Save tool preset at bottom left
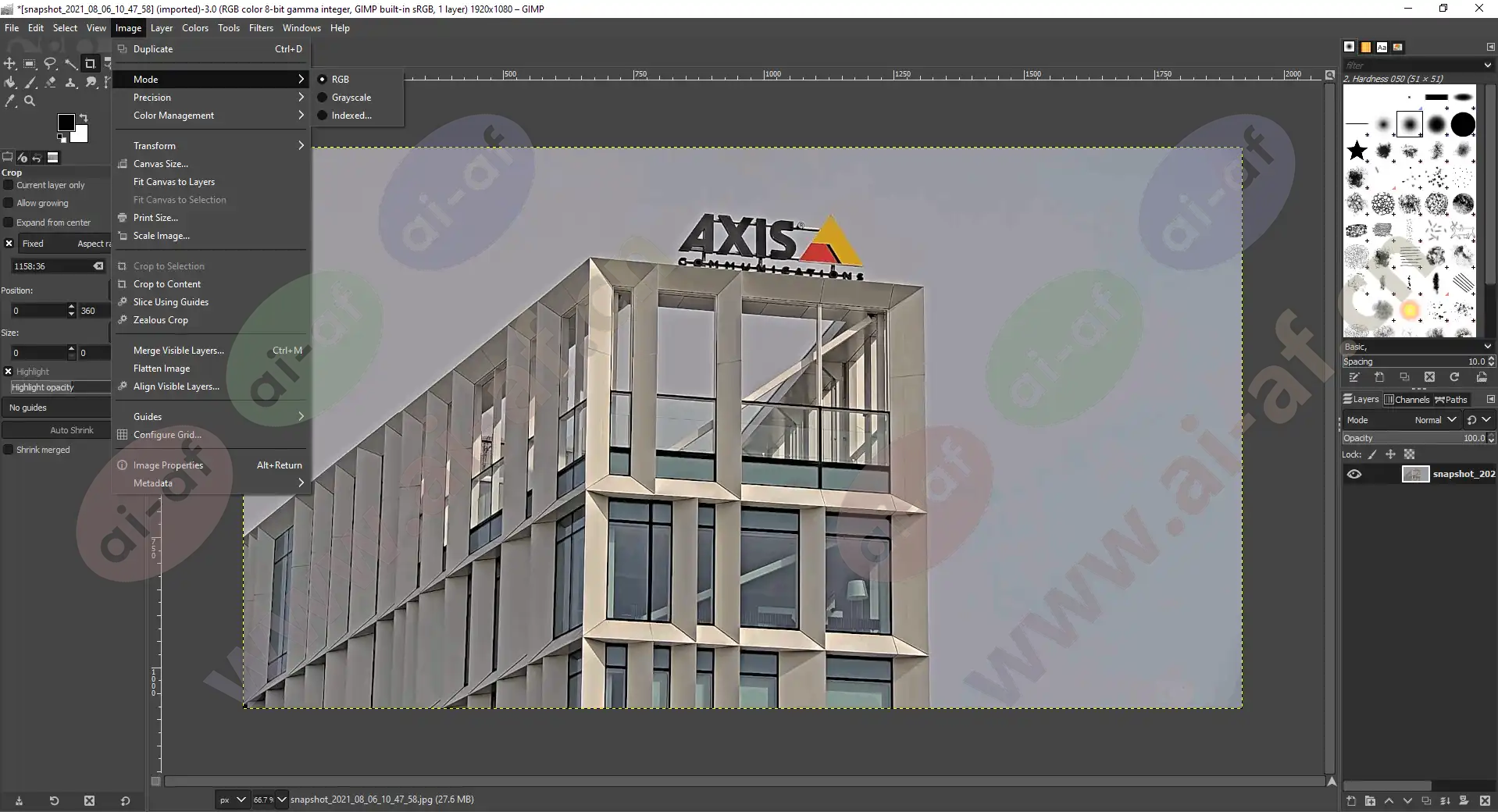The width and height of the screenshot is (1498, 812). click(19, 800)
